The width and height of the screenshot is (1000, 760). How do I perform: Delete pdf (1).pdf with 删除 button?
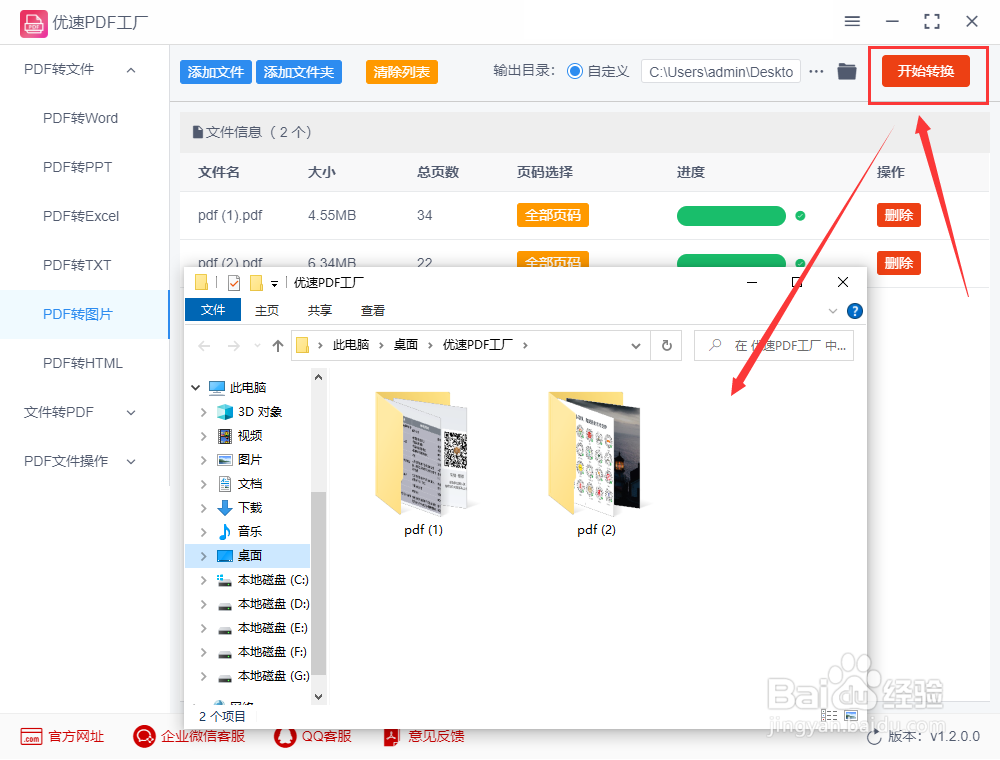(x=899, y=216)
